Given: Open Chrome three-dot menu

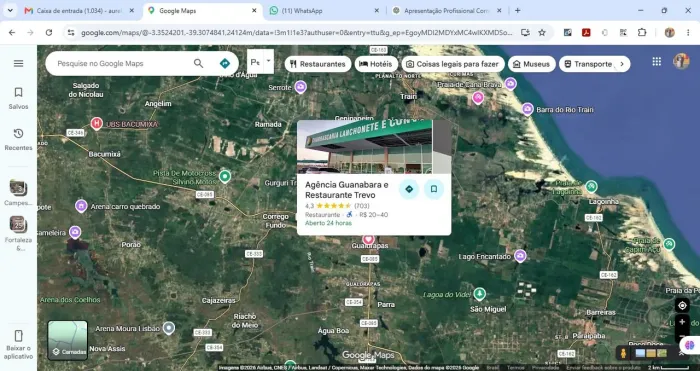Looking at the screenshot, I should coord(688,33).
